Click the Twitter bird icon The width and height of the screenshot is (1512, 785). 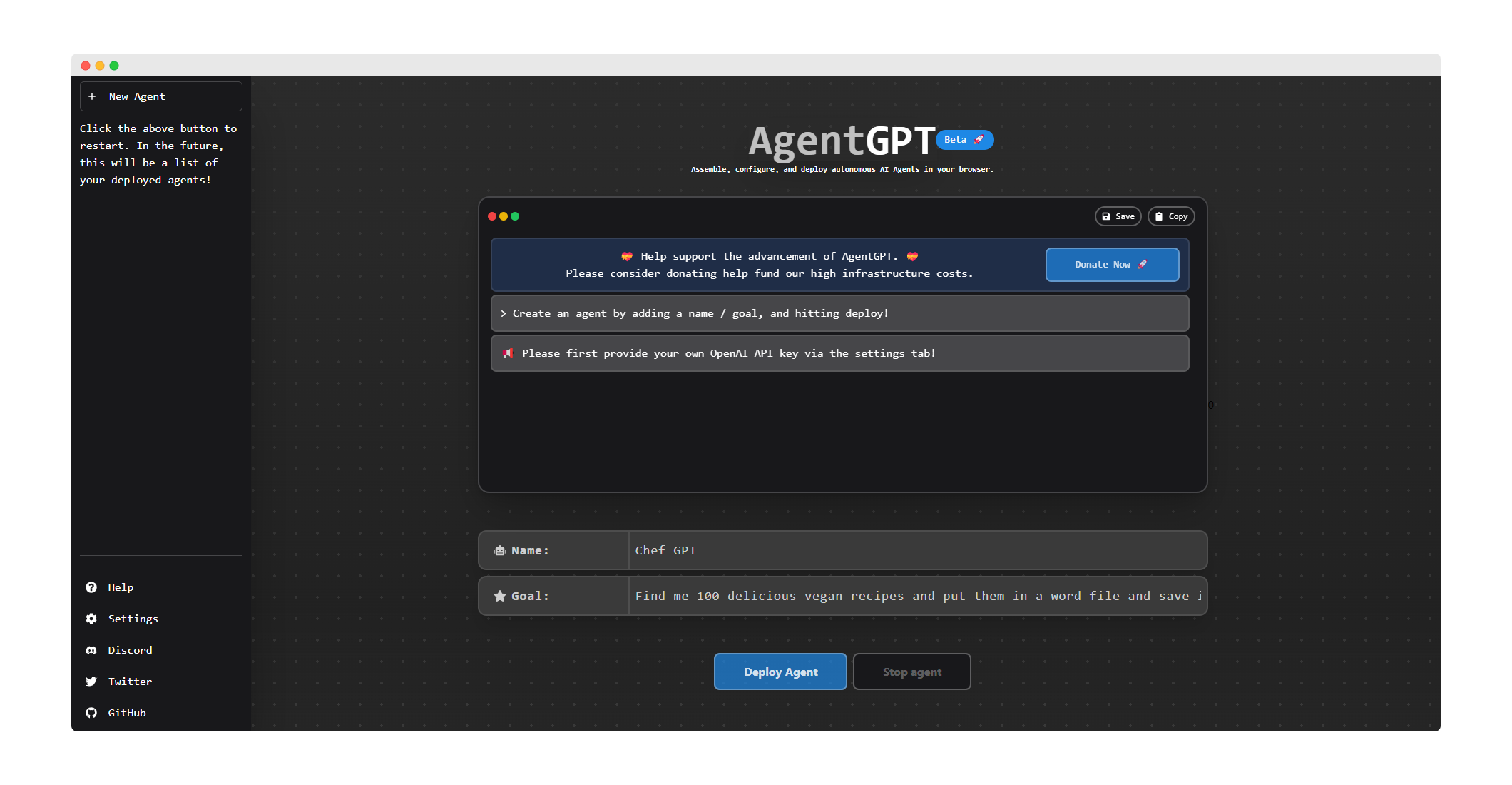click(x=91, y=682)
